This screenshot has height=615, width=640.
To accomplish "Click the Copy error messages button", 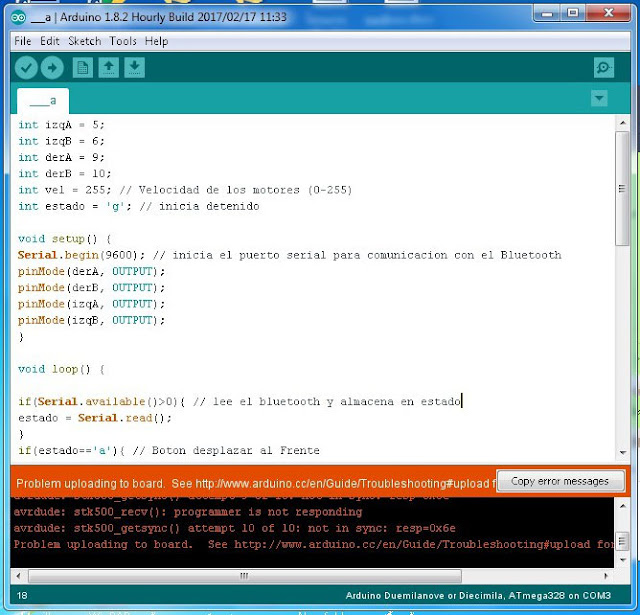I will [x=560, y=481].
